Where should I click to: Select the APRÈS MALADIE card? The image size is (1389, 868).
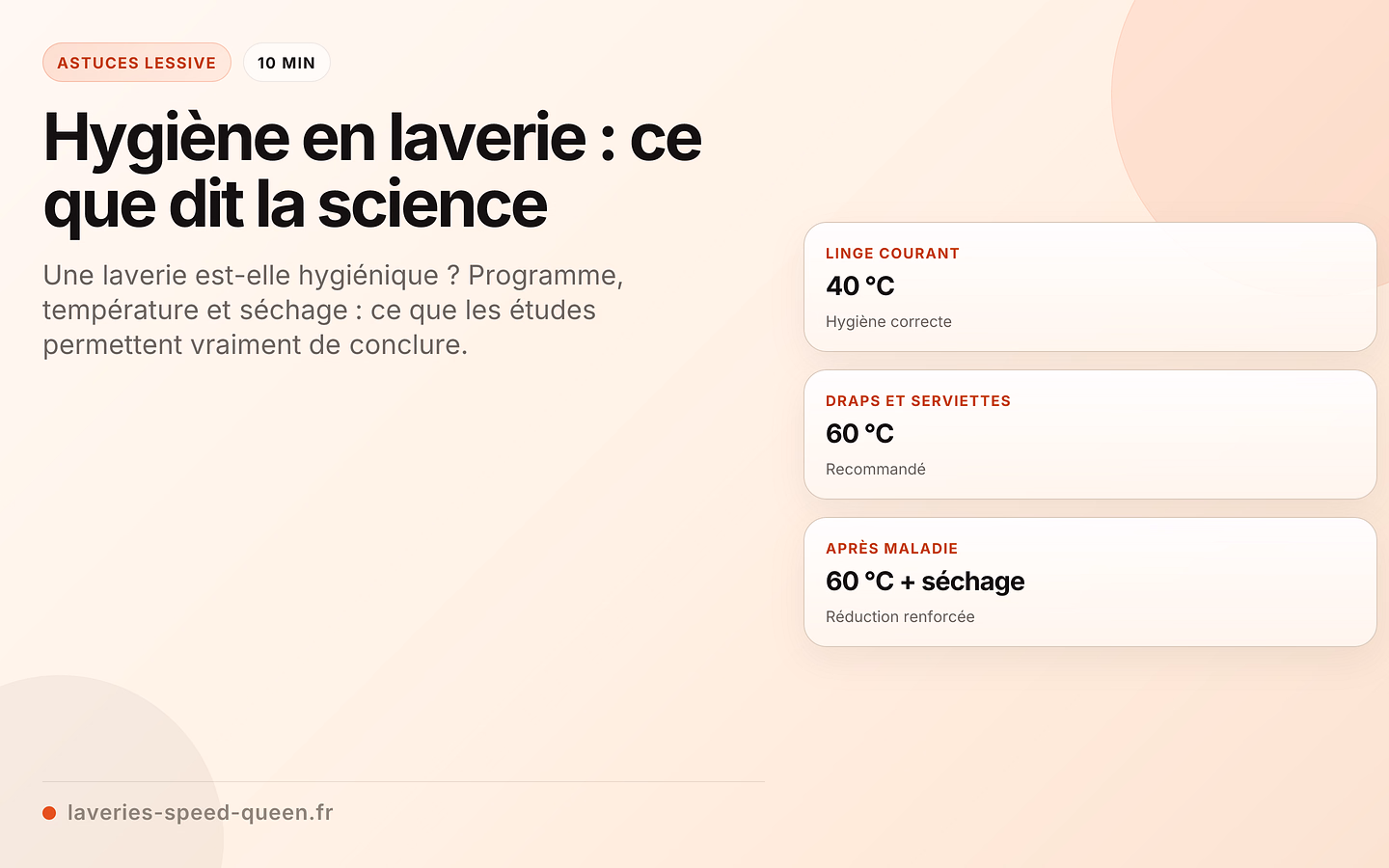pyautogui.click(x=1090, y=583)
